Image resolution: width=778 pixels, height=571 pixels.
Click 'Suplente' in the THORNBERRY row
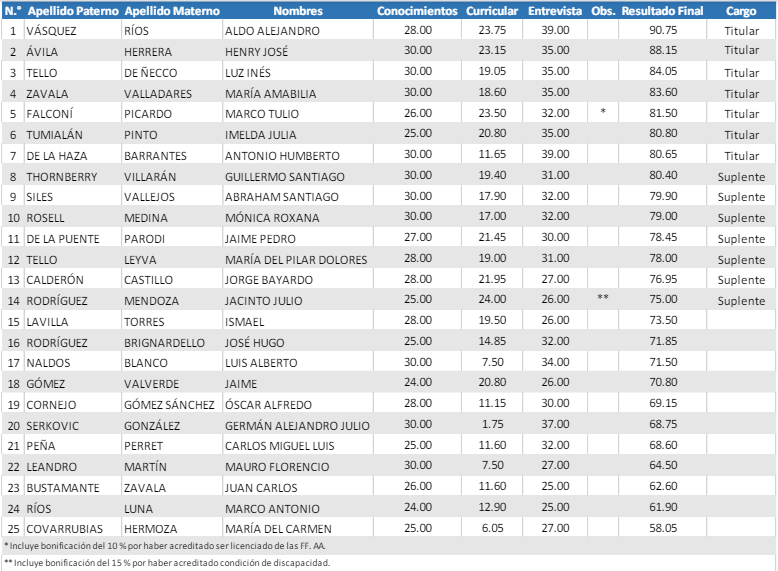tap(741, 177)
